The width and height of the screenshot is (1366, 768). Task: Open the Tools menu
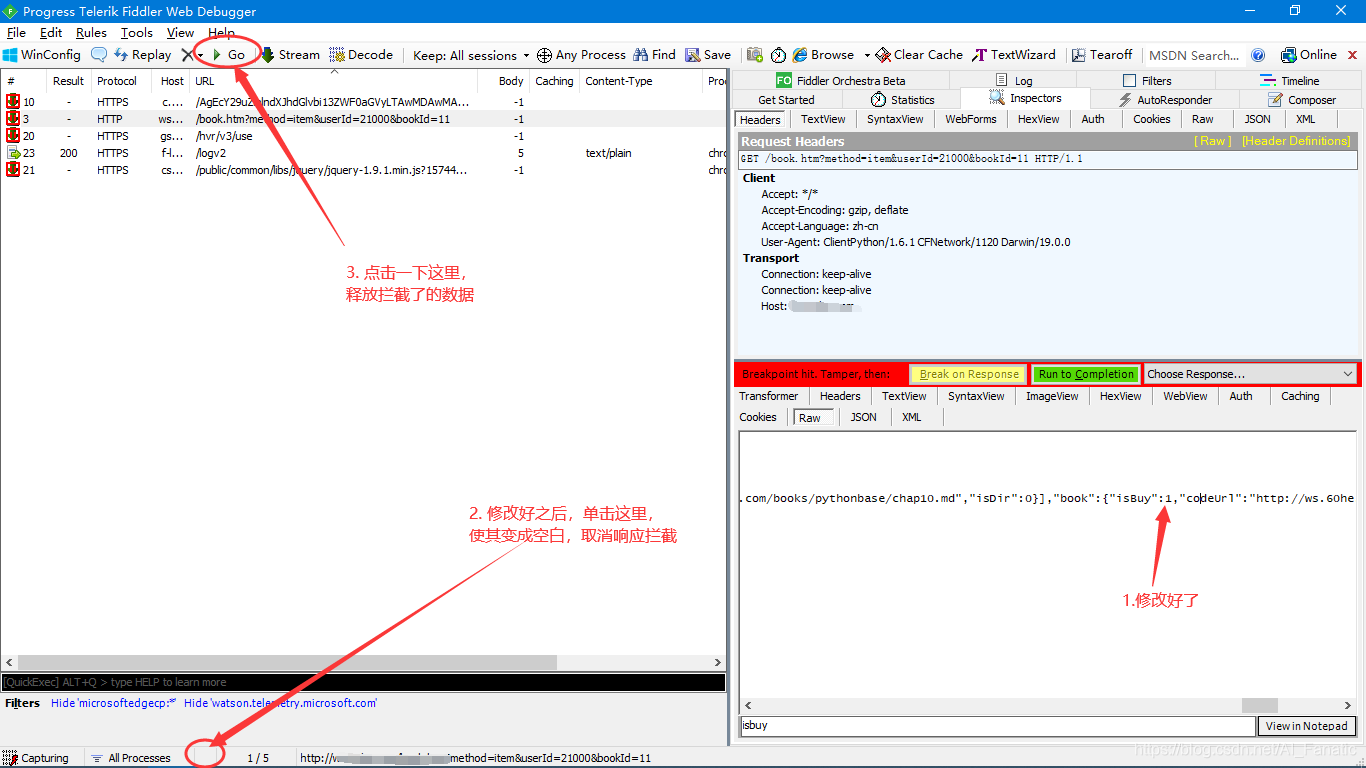tap(137, 33)
